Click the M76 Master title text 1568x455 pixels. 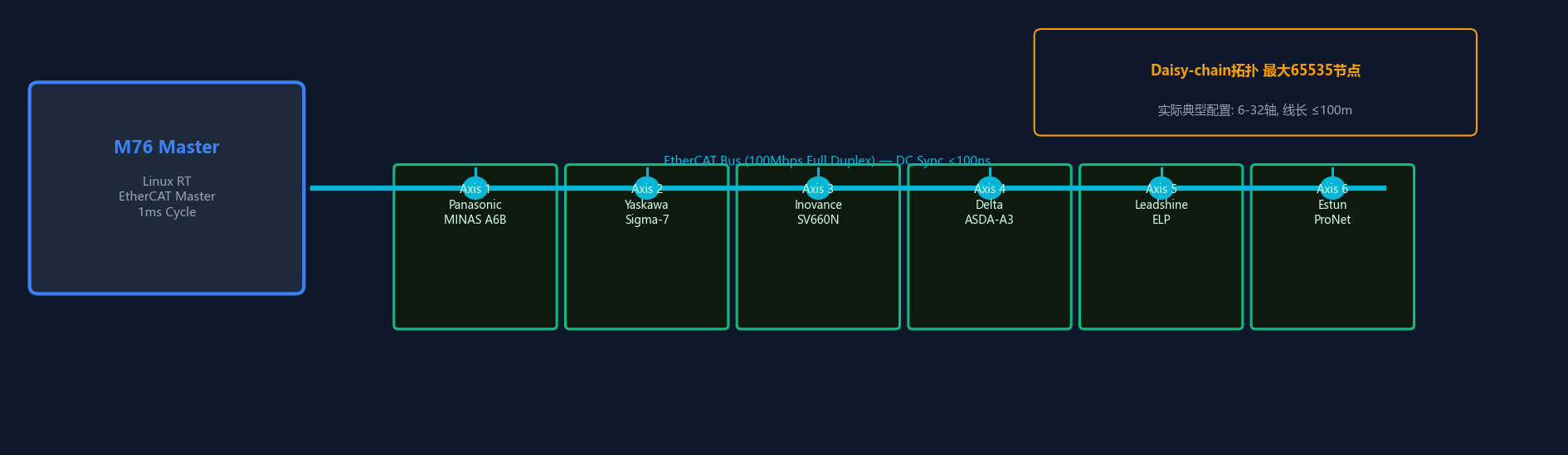point(167,148)
